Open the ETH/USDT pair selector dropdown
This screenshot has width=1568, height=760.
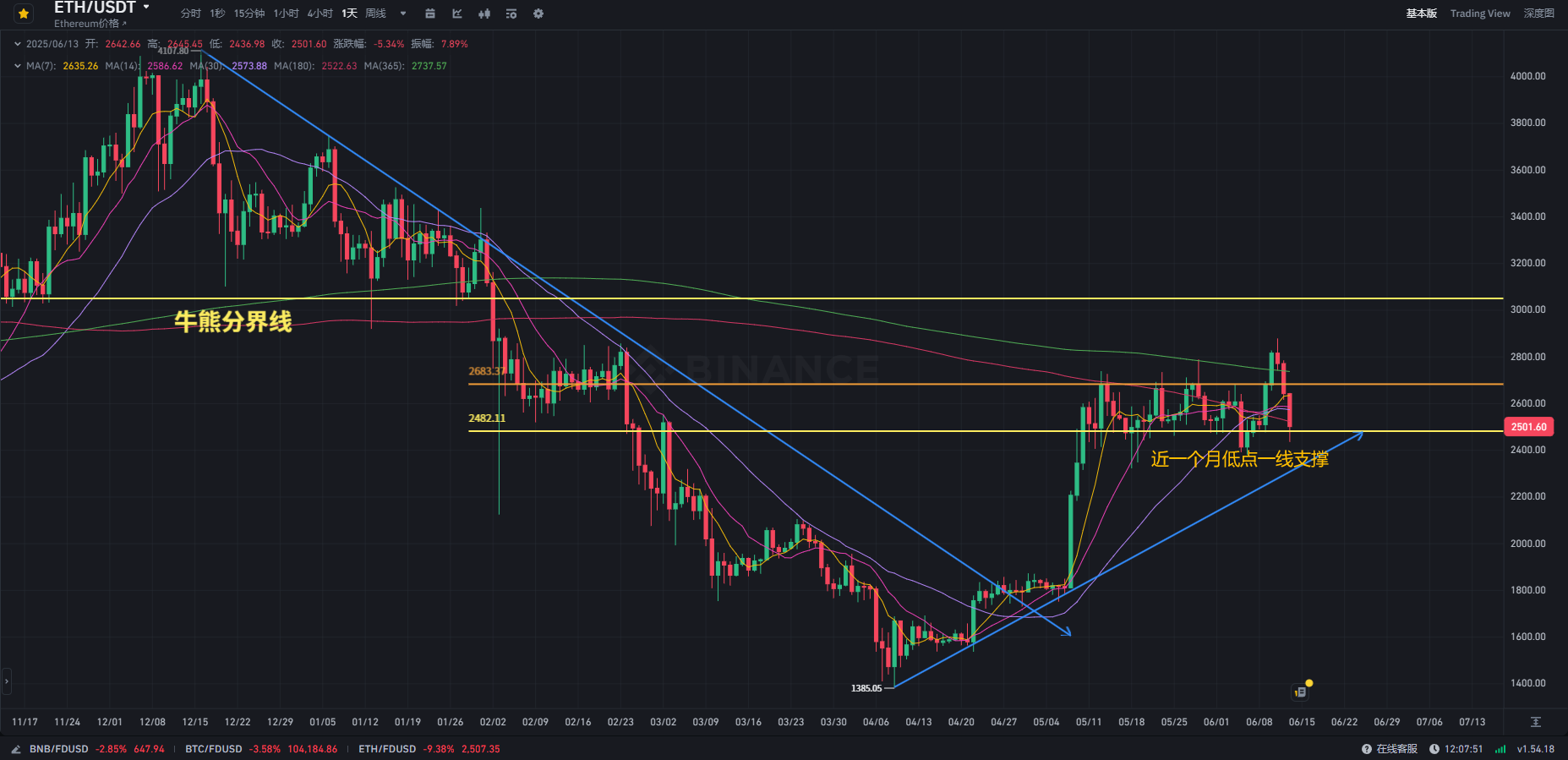(146, 7)
